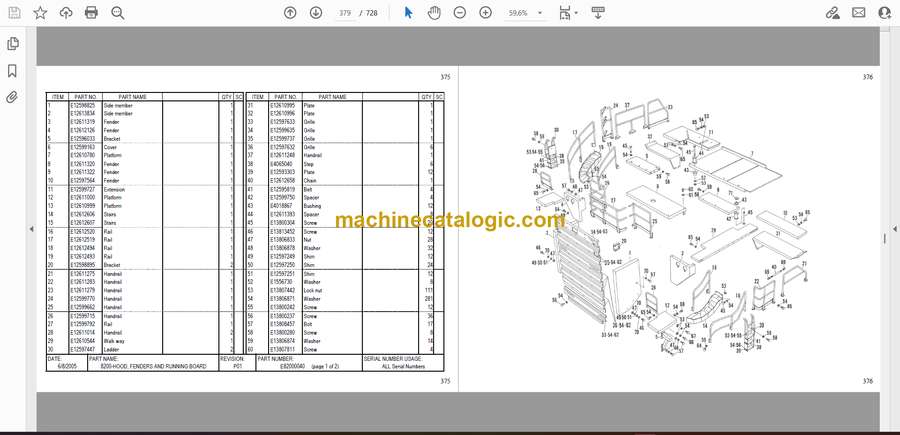Click the part name Nut

[x=307, y=240]
